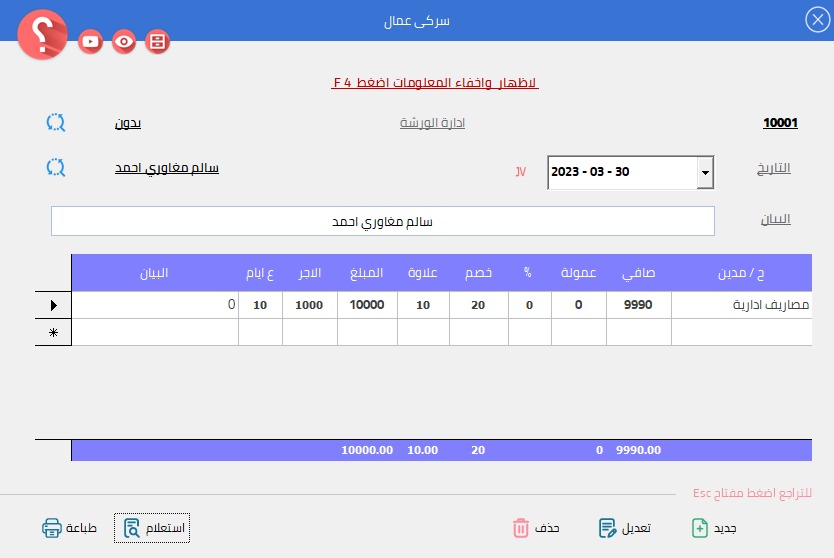834x558 pixels.
Task: Click the حذف delete button
Action: (535, 528)
